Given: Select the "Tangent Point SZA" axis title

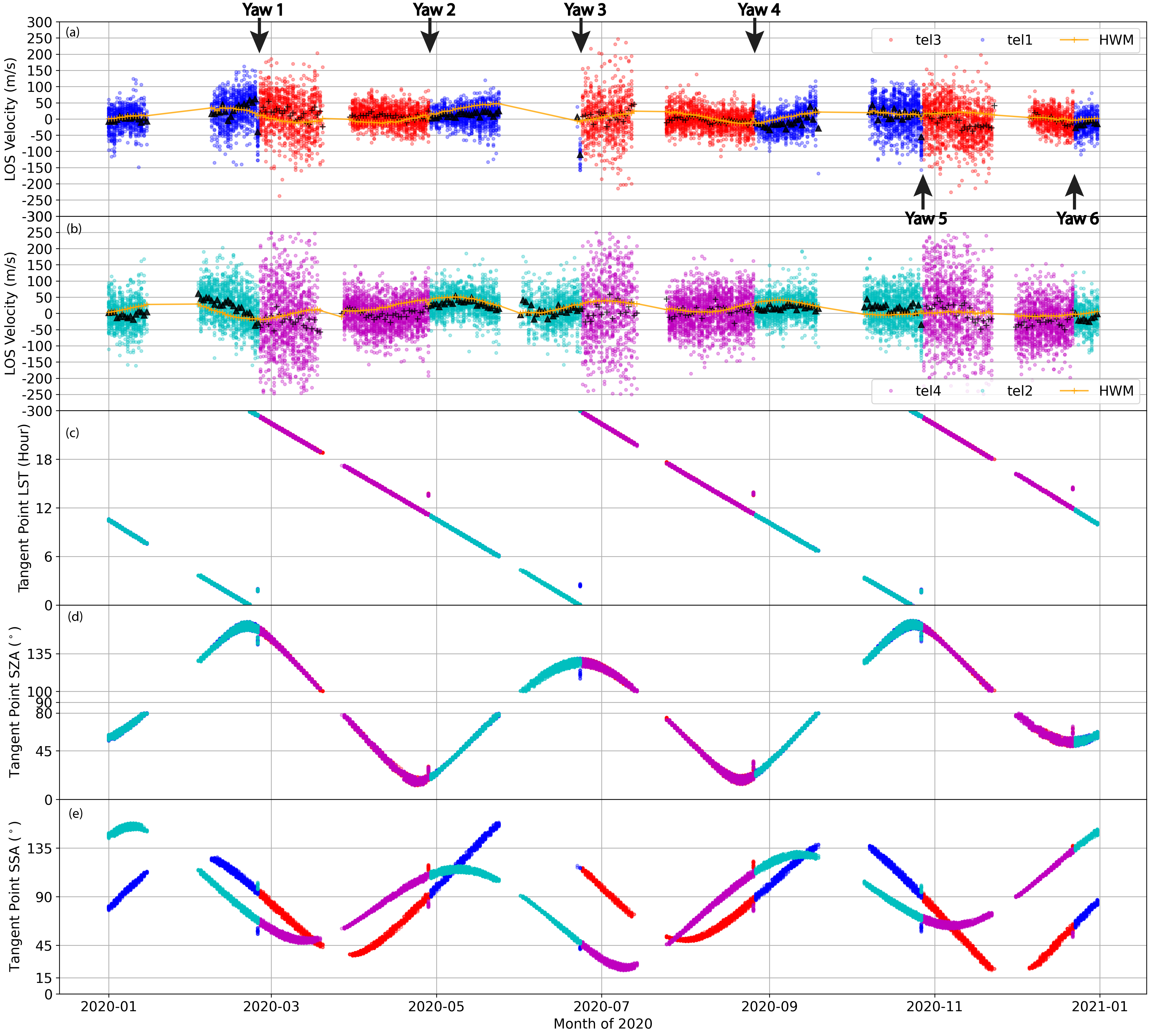Looking at the screenshot, I should 15,702.
